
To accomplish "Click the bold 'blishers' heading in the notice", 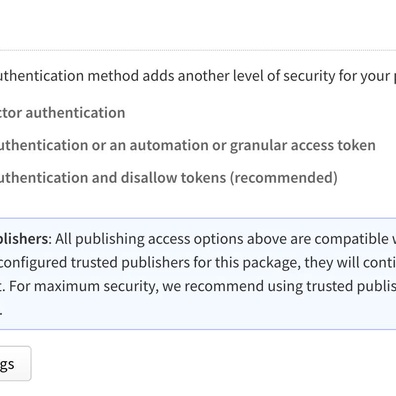I will point(24,239).
